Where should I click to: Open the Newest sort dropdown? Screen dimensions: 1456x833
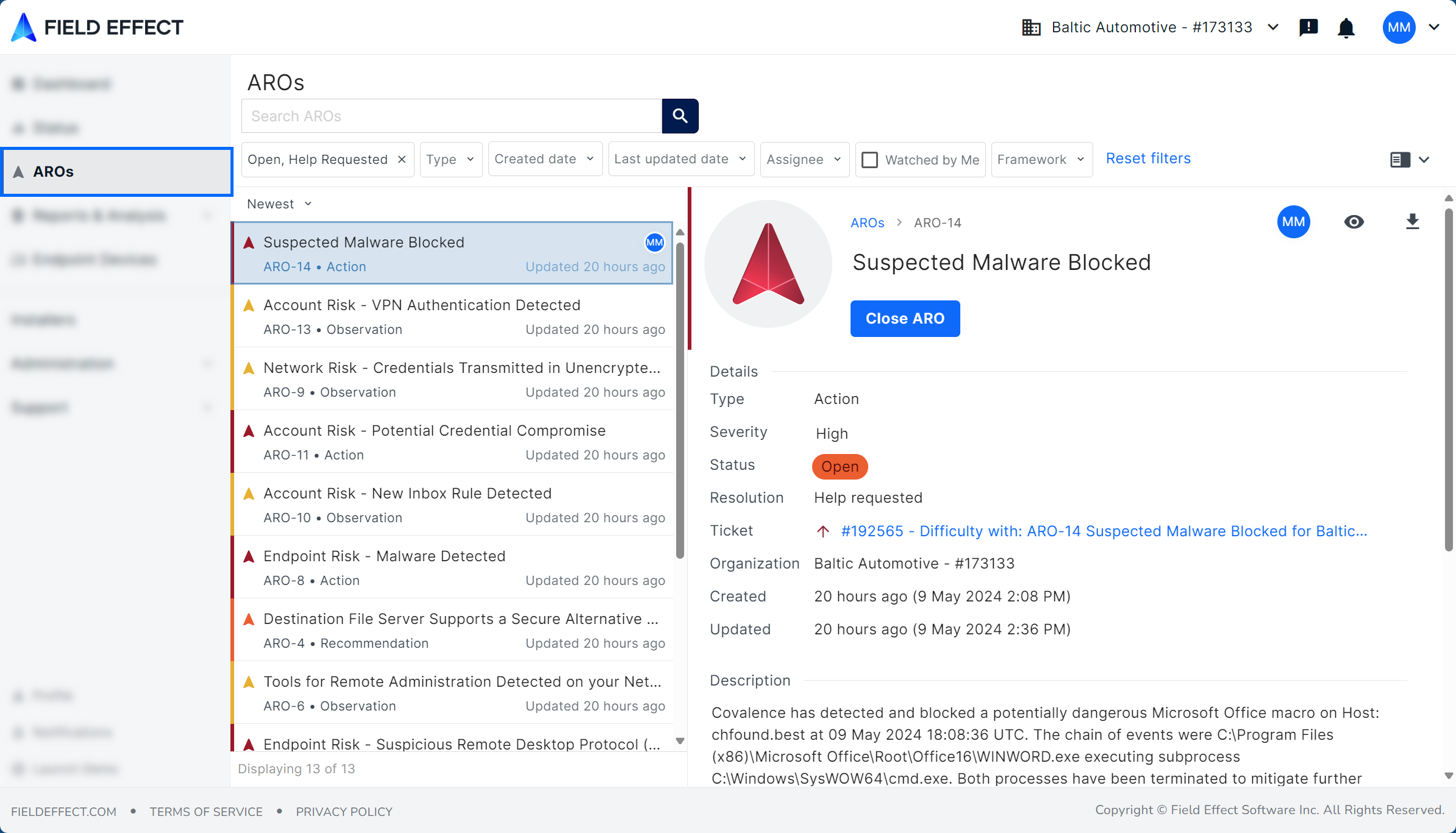coord(279,204)
